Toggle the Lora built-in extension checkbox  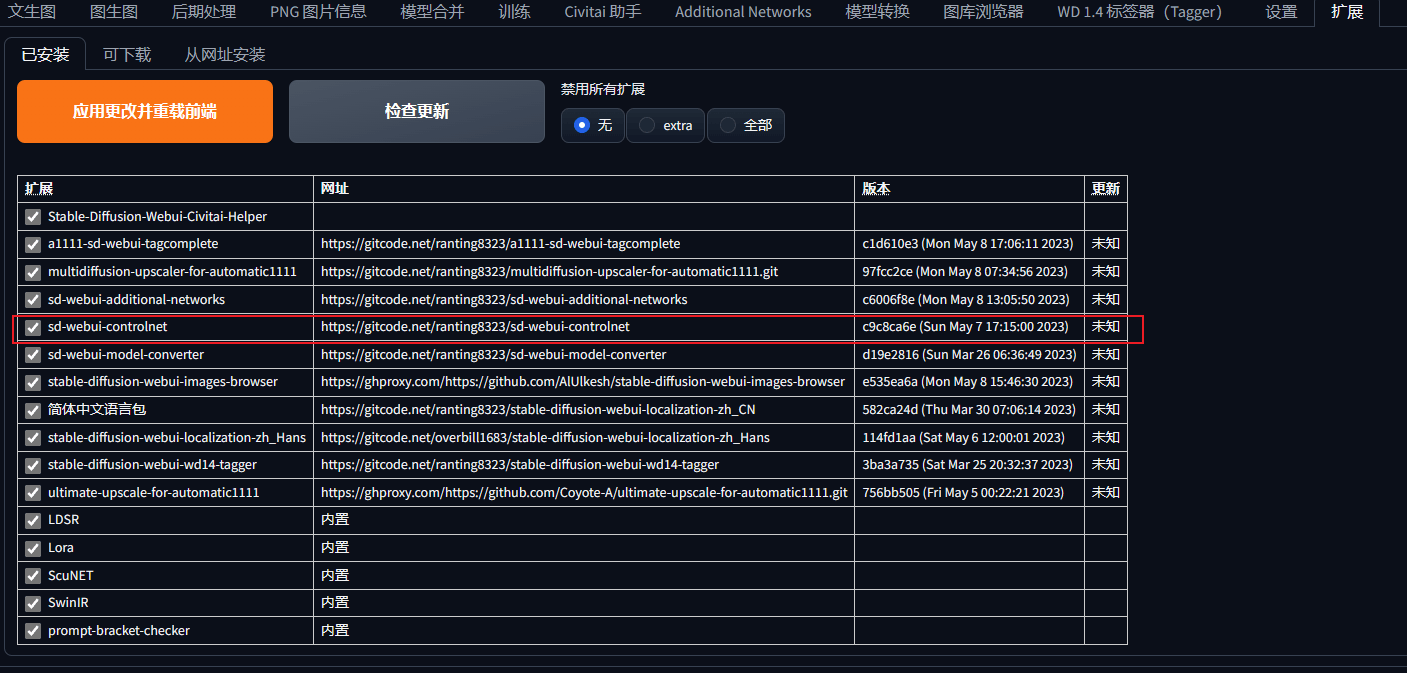tap(33, 548)
